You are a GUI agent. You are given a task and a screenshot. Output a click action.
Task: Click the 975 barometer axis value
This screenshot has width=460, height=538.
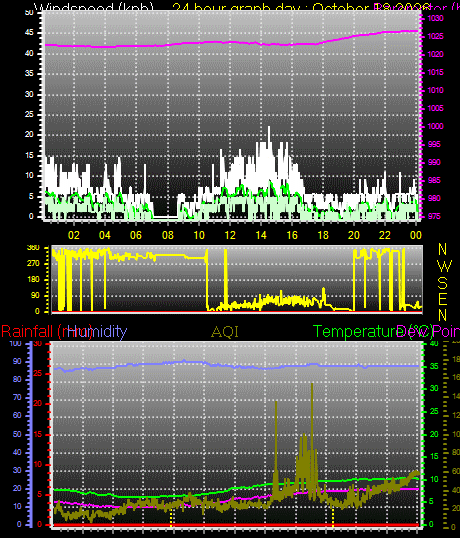click(x=434, y=217)
